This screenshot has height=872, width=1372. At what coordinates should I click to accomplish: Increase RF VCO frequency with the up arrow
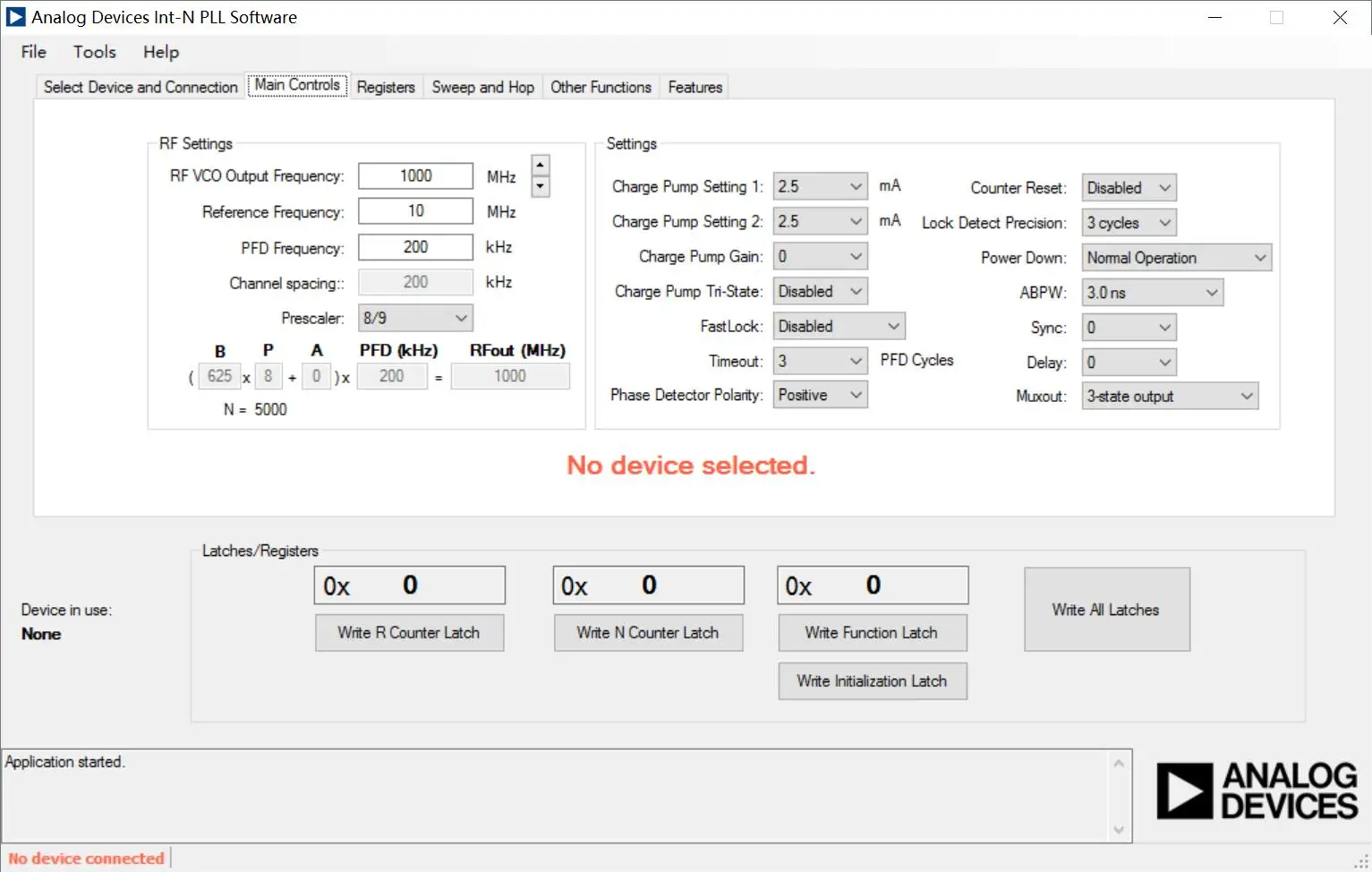coord(540,166)
